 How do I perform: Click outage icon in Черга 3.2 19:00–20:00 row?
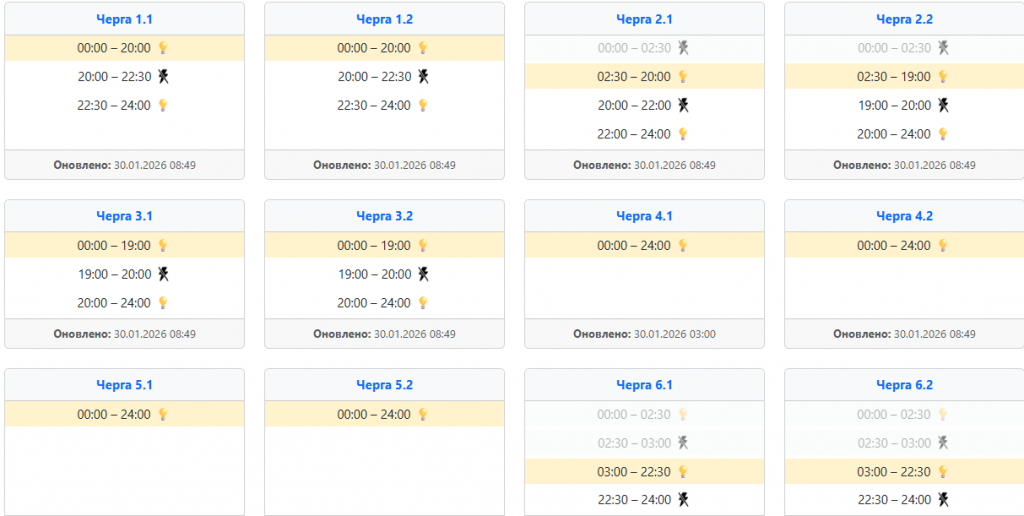click(x=423, y=274)
